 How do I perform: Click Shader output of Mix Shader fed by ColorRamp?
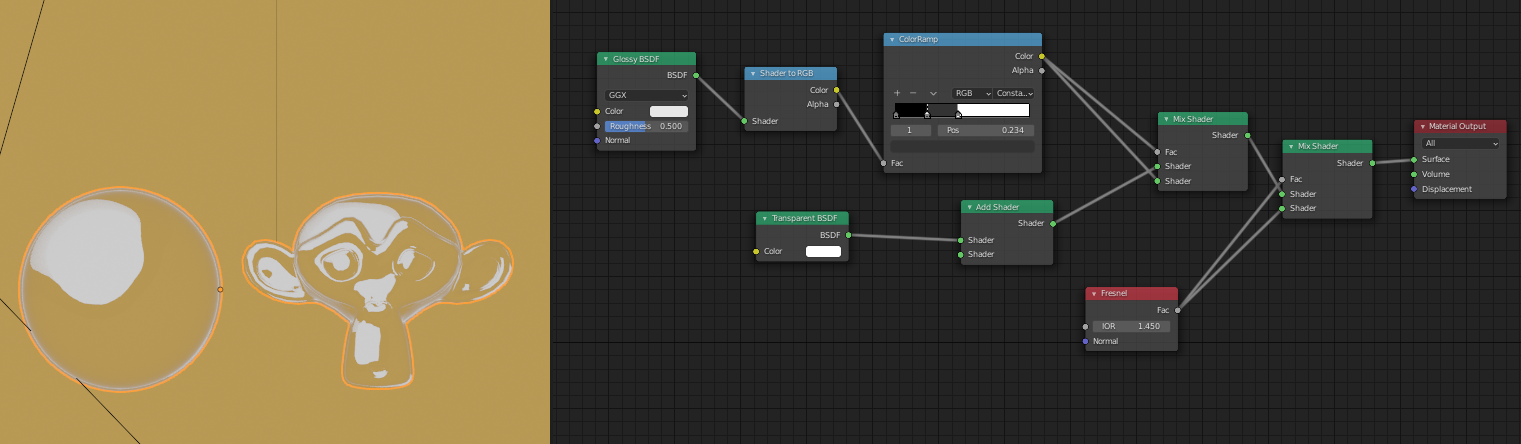[1247, 135]
